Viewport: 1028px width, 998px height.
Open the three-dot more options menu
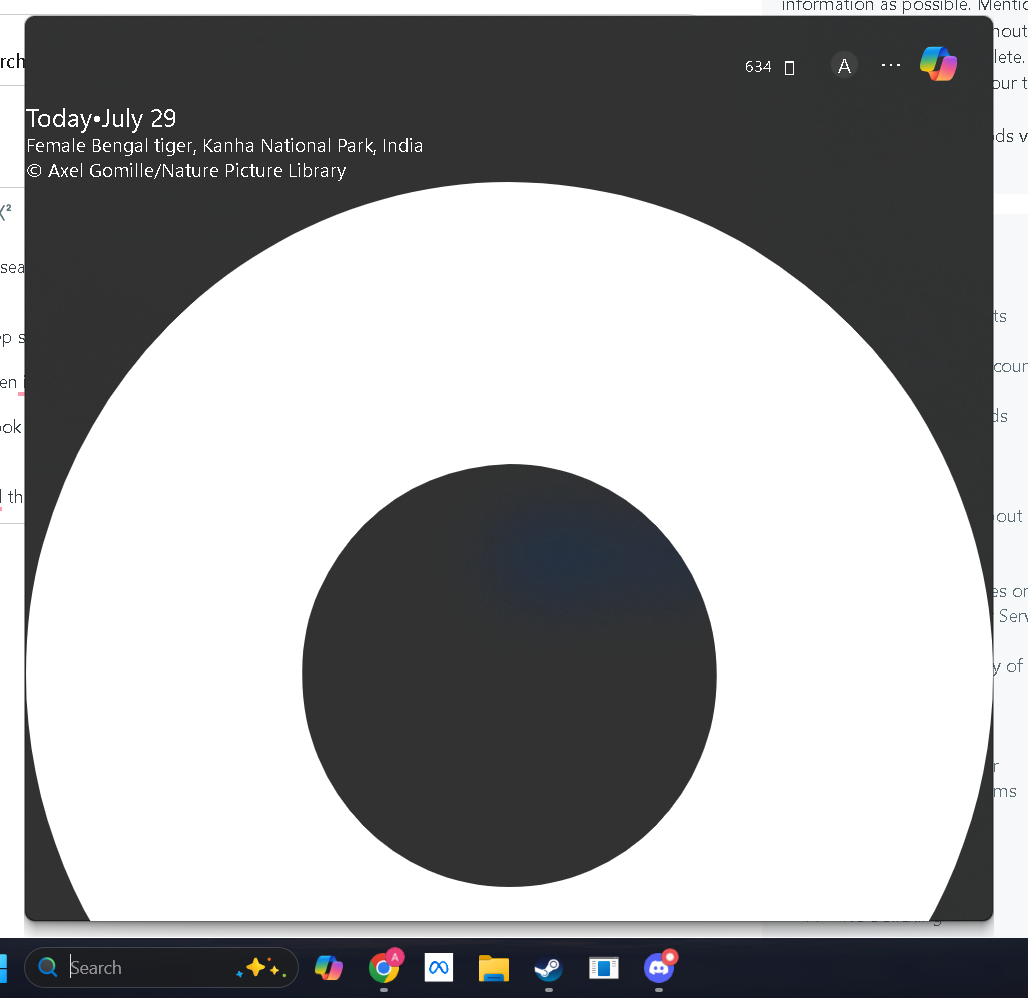(x=890, y=65)
